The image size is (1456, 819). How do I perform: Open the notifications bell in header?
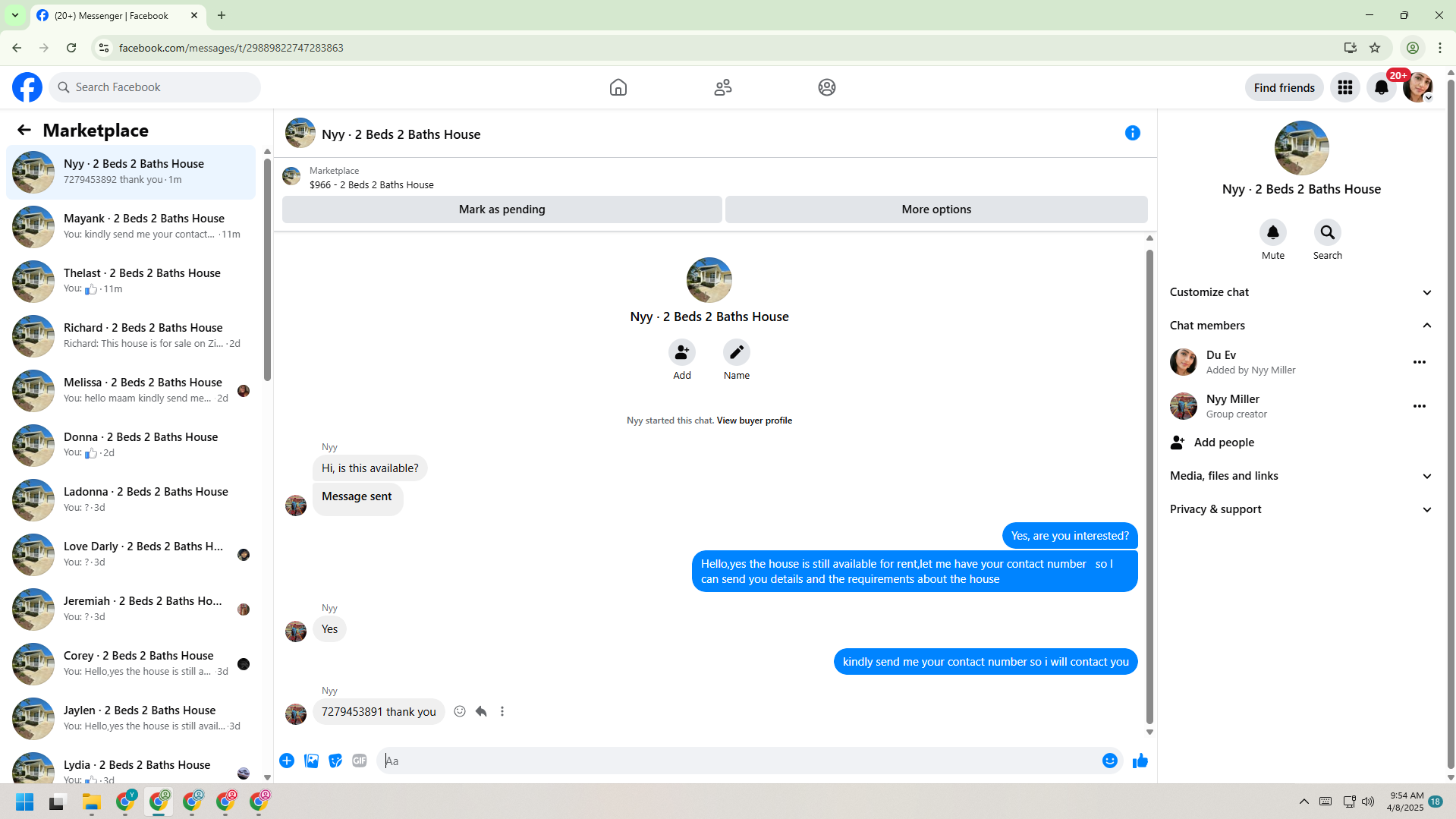pyautogui.click(x=1382, y=88)
